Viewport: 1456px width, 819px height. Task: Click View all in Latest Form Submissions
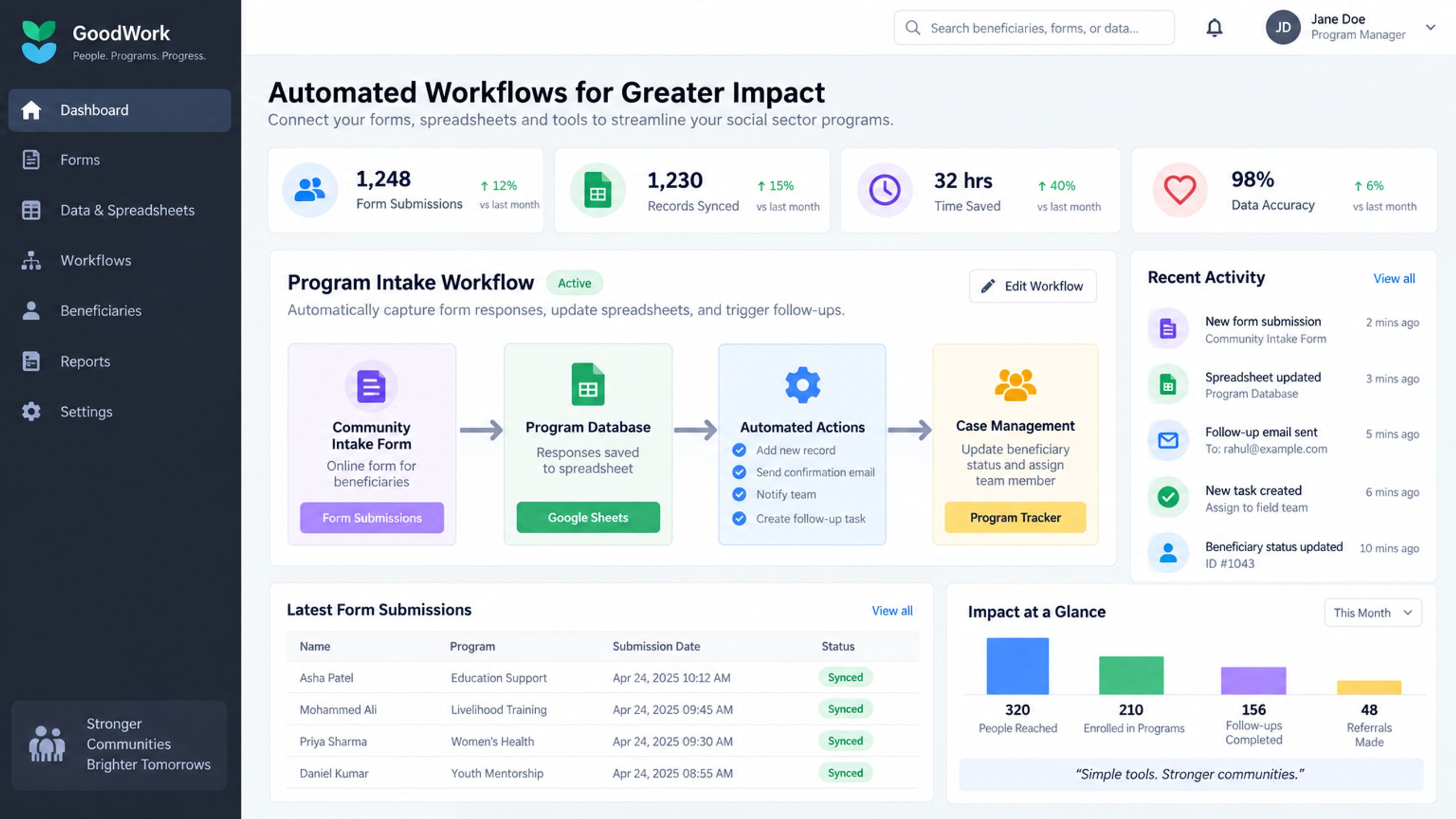[x=892, y=611]
